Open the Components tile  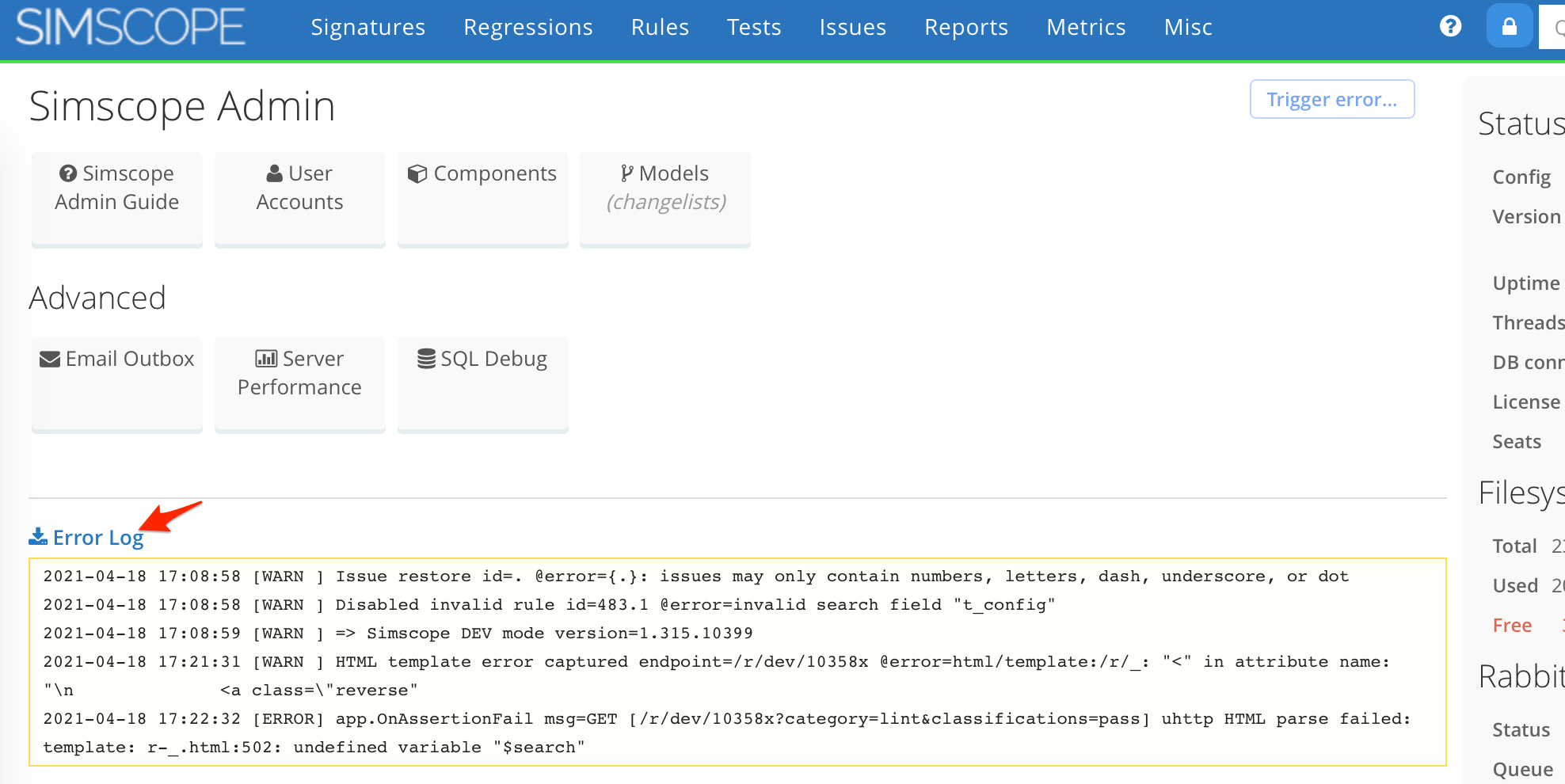pos(483,200)
